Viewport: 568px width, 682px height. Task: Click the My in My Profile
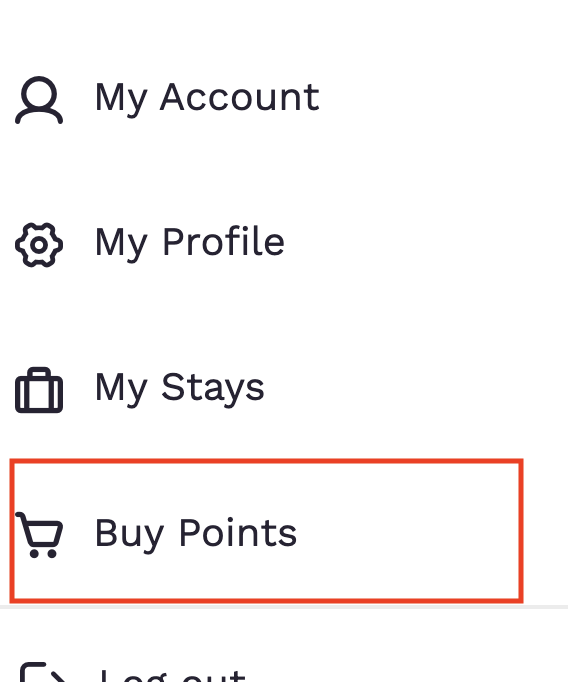(x=121, y=245)
